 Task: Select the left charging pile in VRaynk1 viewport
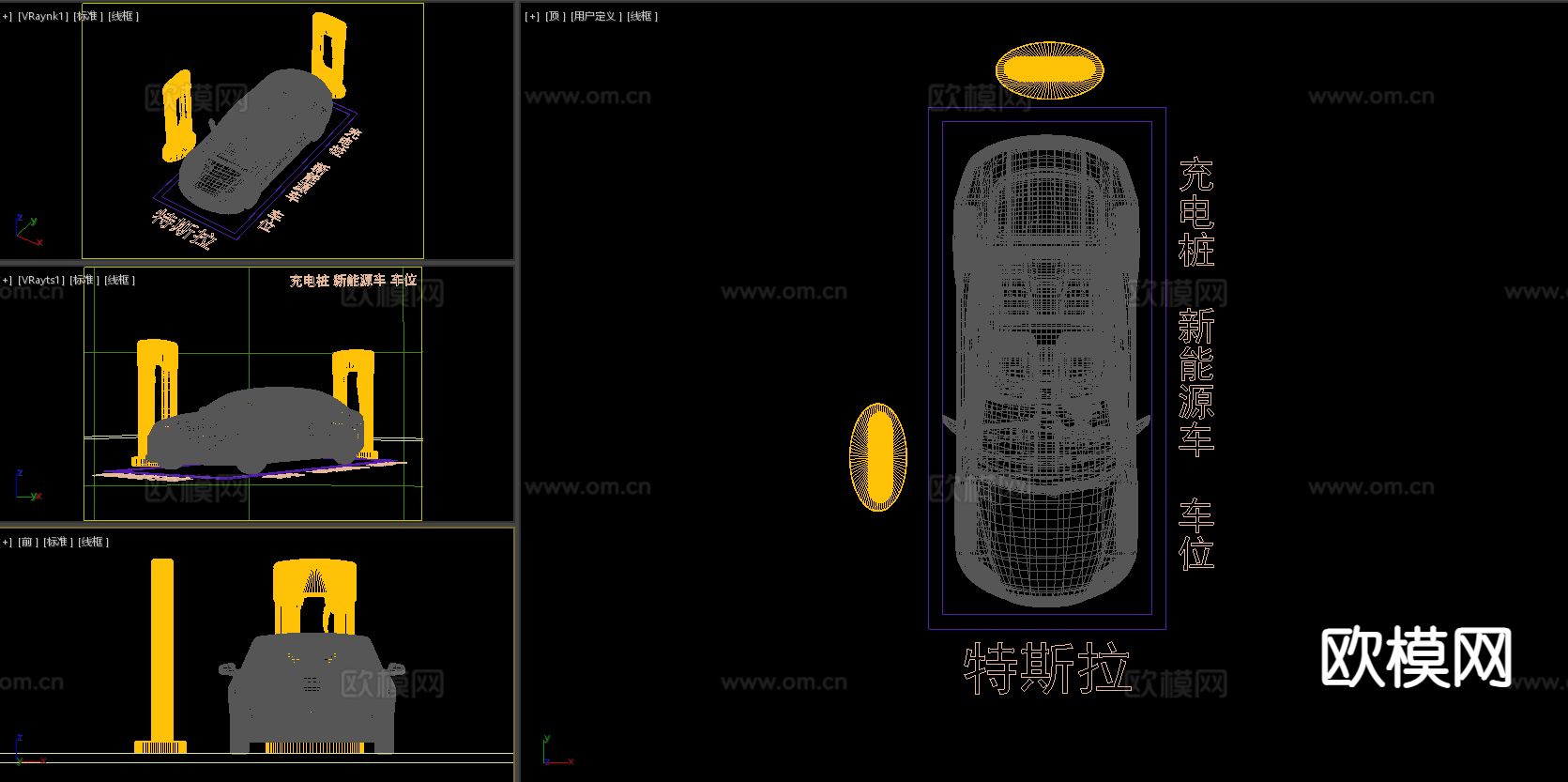[x=177, y=115]
